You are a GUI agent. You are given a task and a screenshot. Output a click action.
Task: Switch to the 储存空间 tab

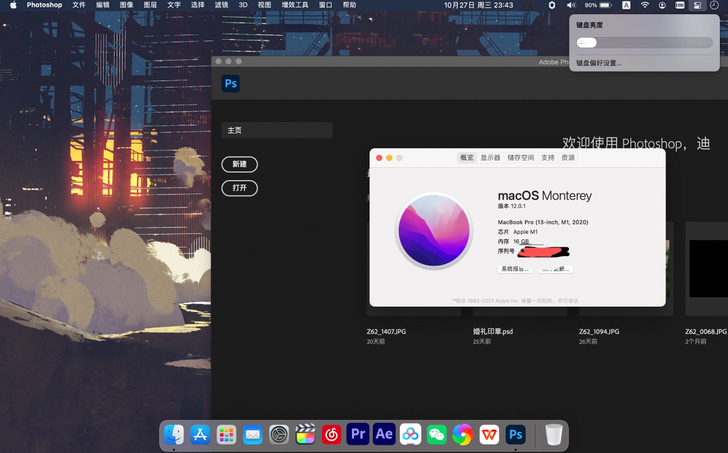tap(520, 158)
